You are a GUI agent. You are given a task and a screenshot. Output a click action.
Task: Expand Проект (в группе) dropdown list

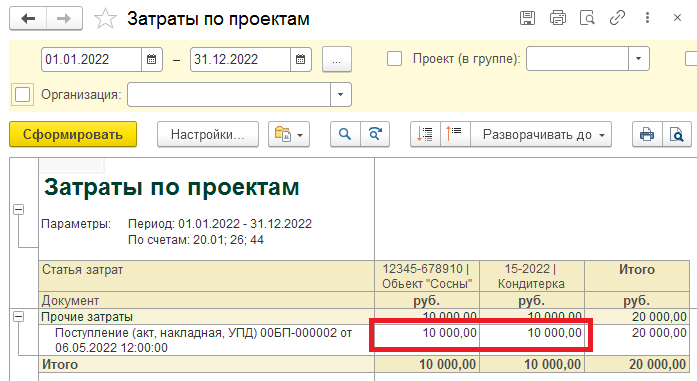tap(639, 59)
